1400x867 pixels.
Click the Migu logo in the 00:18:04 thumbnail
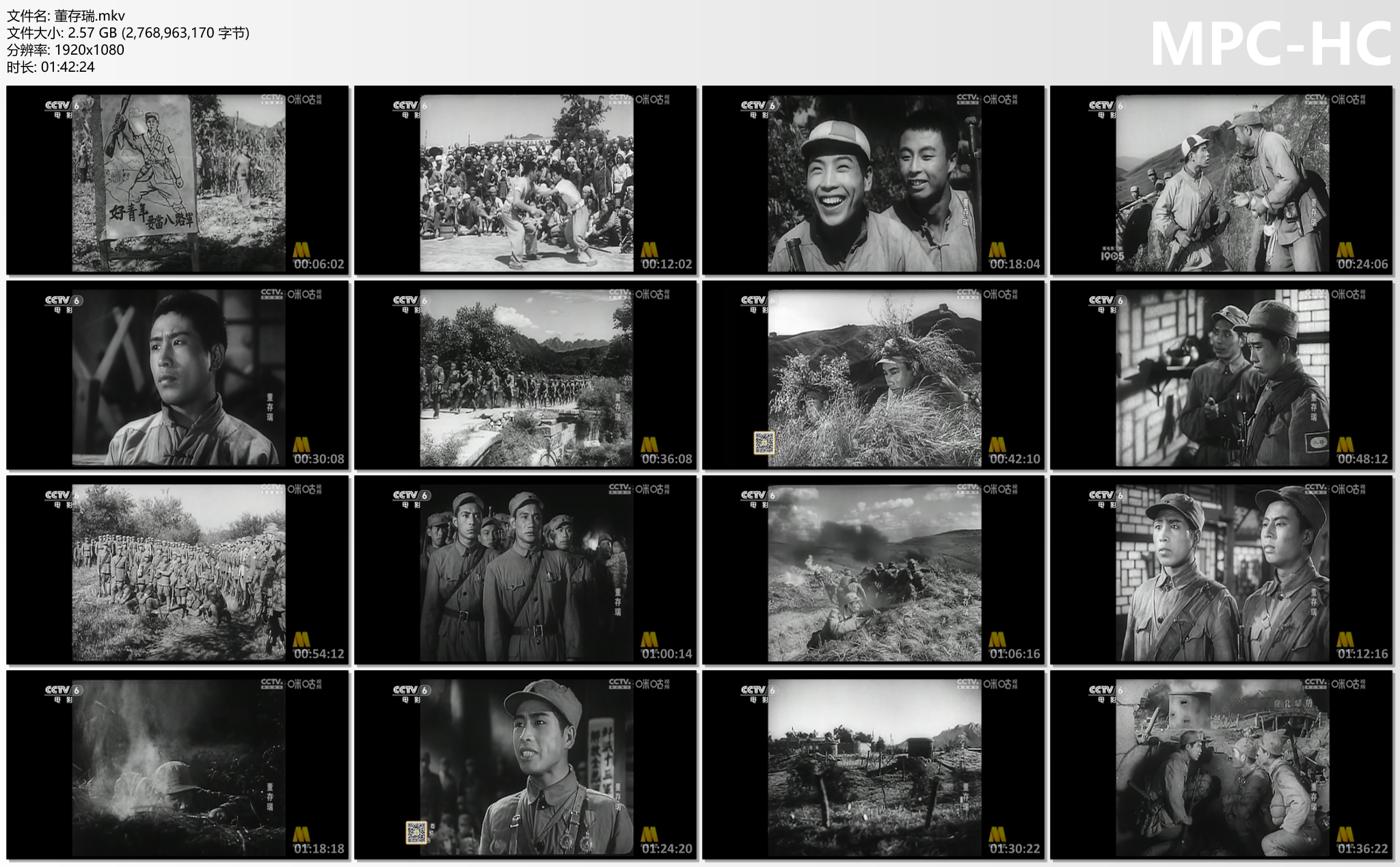[1000, 100]
